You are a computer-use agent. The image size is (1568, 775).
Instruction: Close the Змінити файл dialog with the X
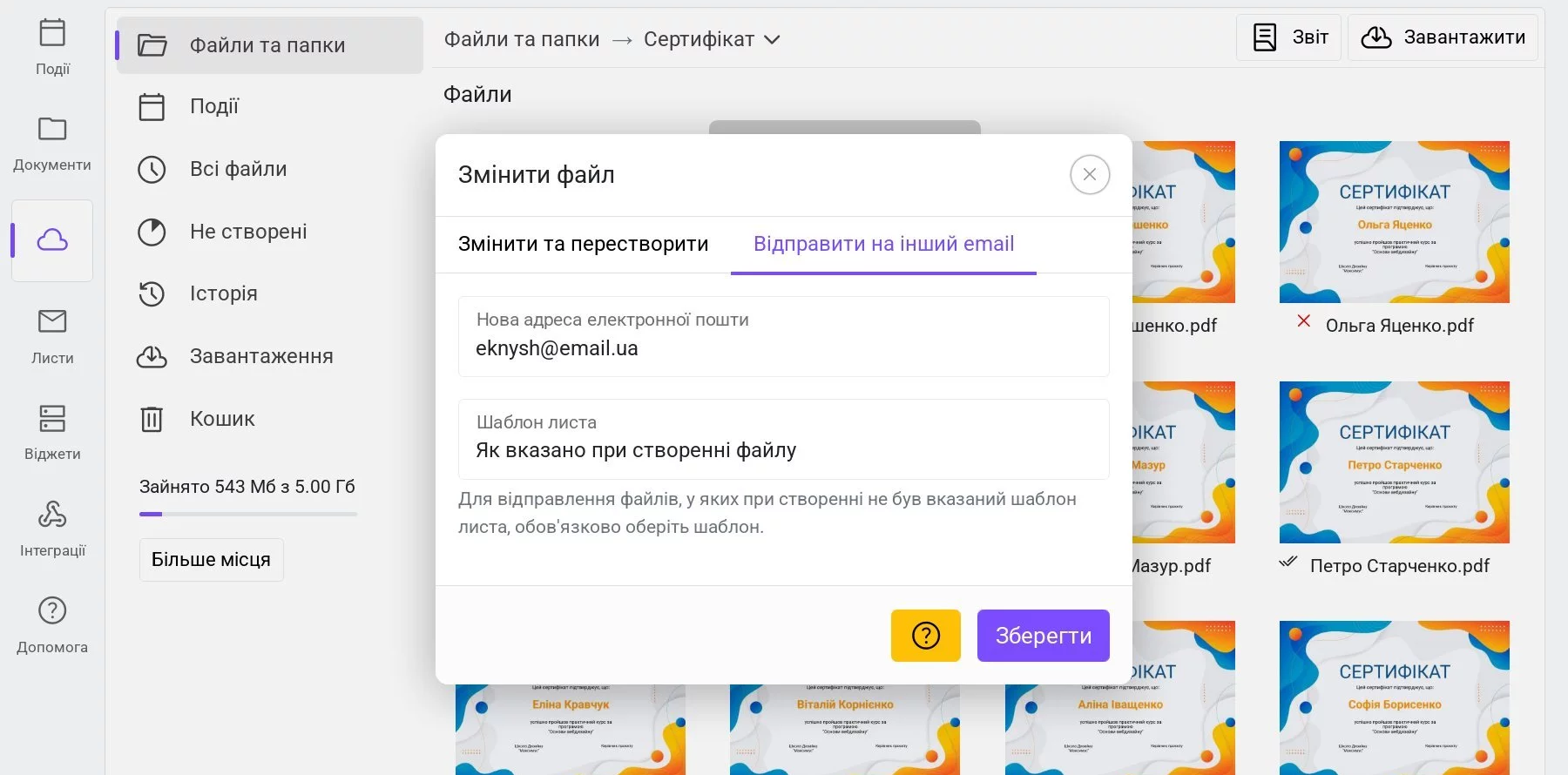[1090, 174]
